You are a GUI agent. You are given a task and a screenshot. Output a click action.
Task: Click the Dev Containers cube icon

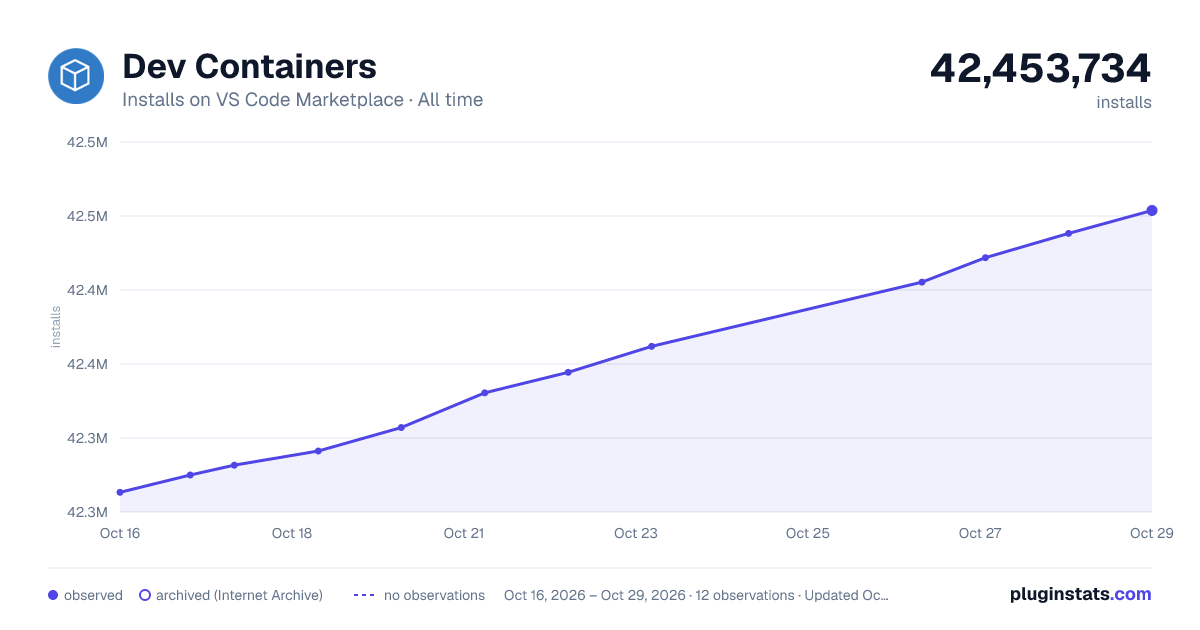(x=76, y=76)
